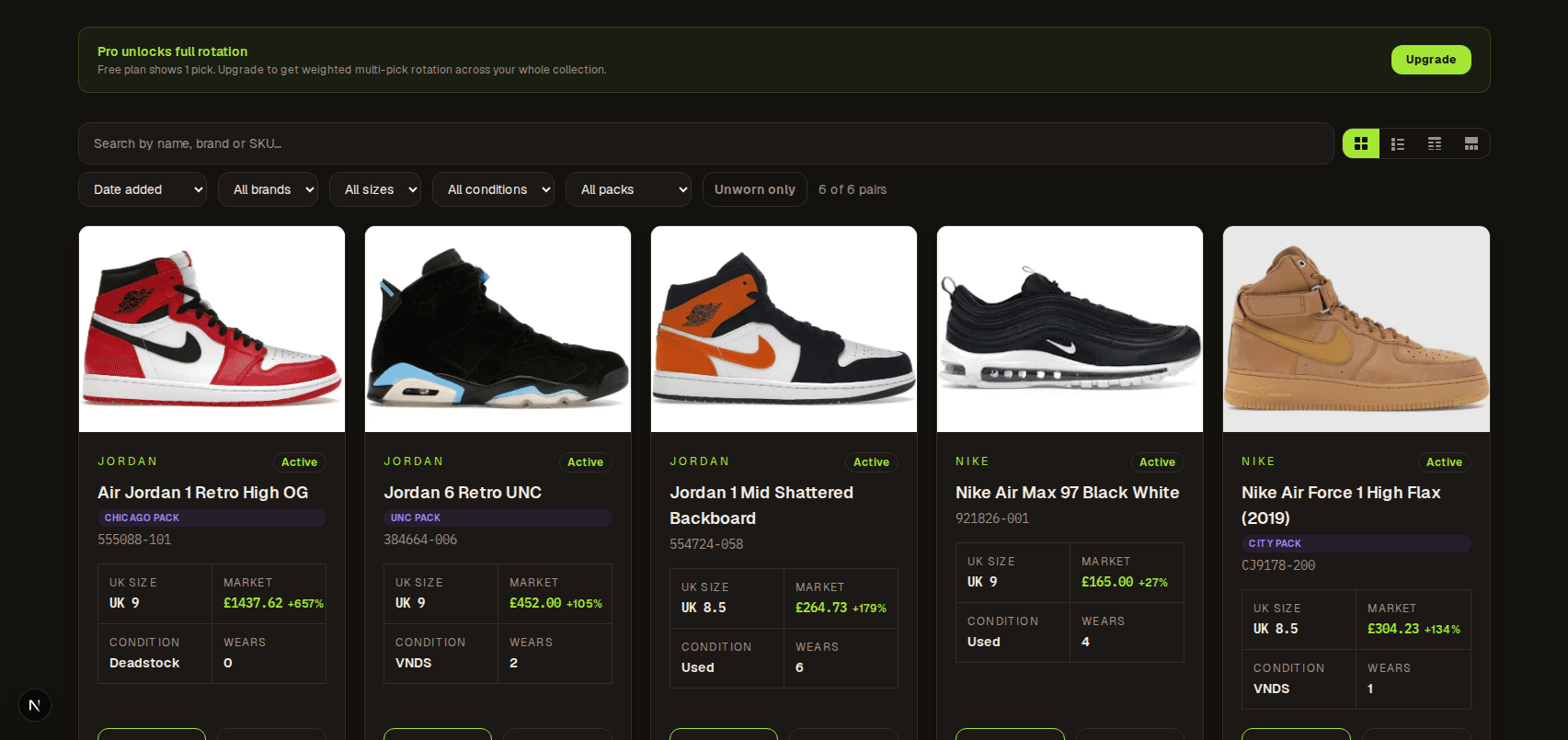Click the Nike Air Force 1 High Flax title
The image size is (1568, 740).
[x=1341, y=506]
